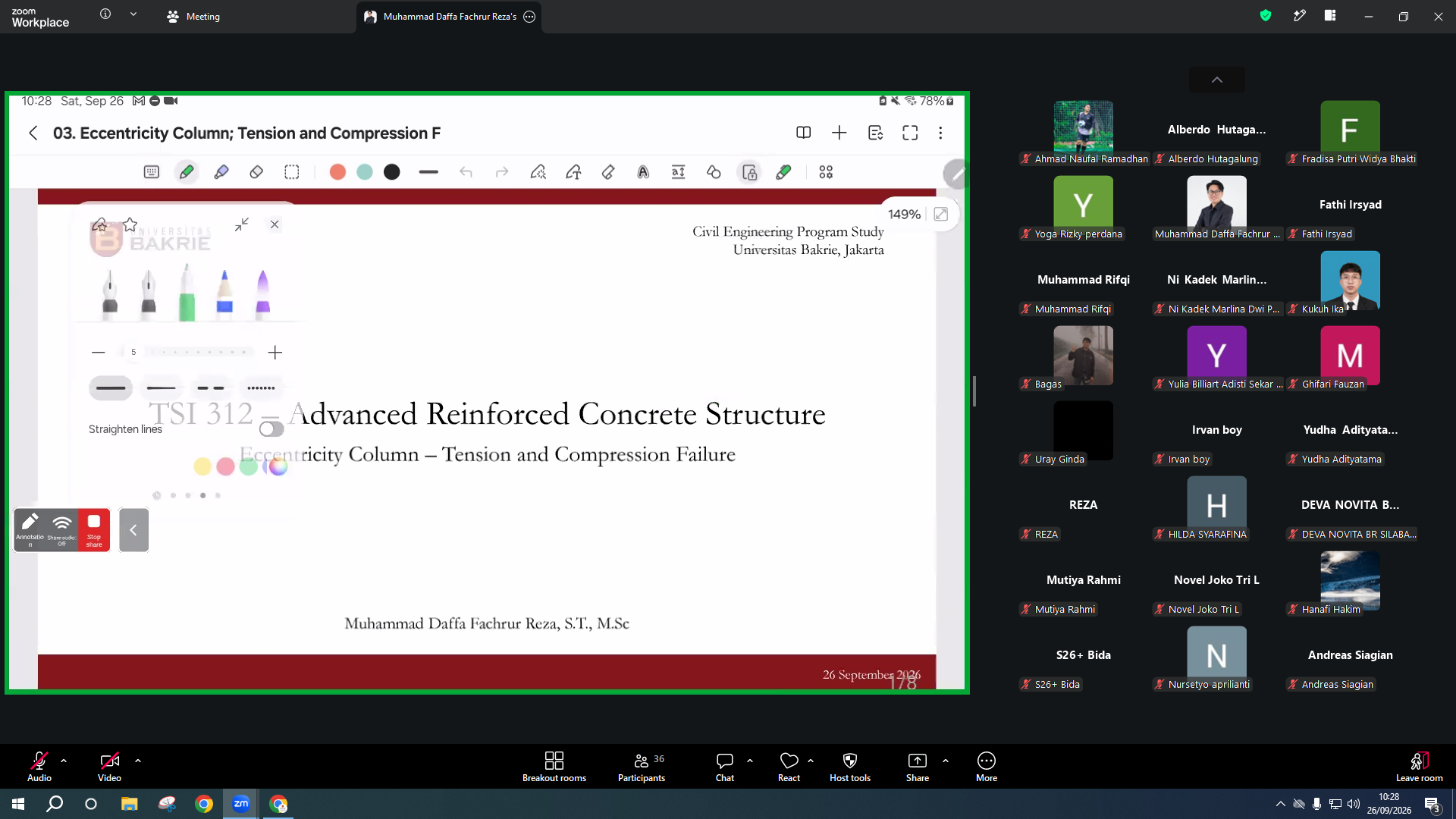Select the highlighter pen tool
Image resolution: width=1456 pixels, height=819 pixels.
tap(221, 172)
